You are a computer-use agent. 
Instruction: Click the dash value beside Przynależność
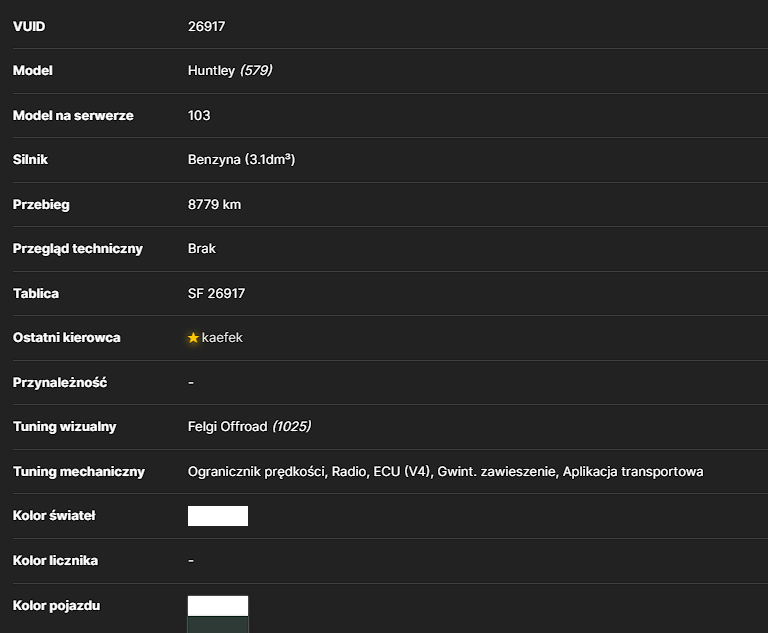click(191, 383)
